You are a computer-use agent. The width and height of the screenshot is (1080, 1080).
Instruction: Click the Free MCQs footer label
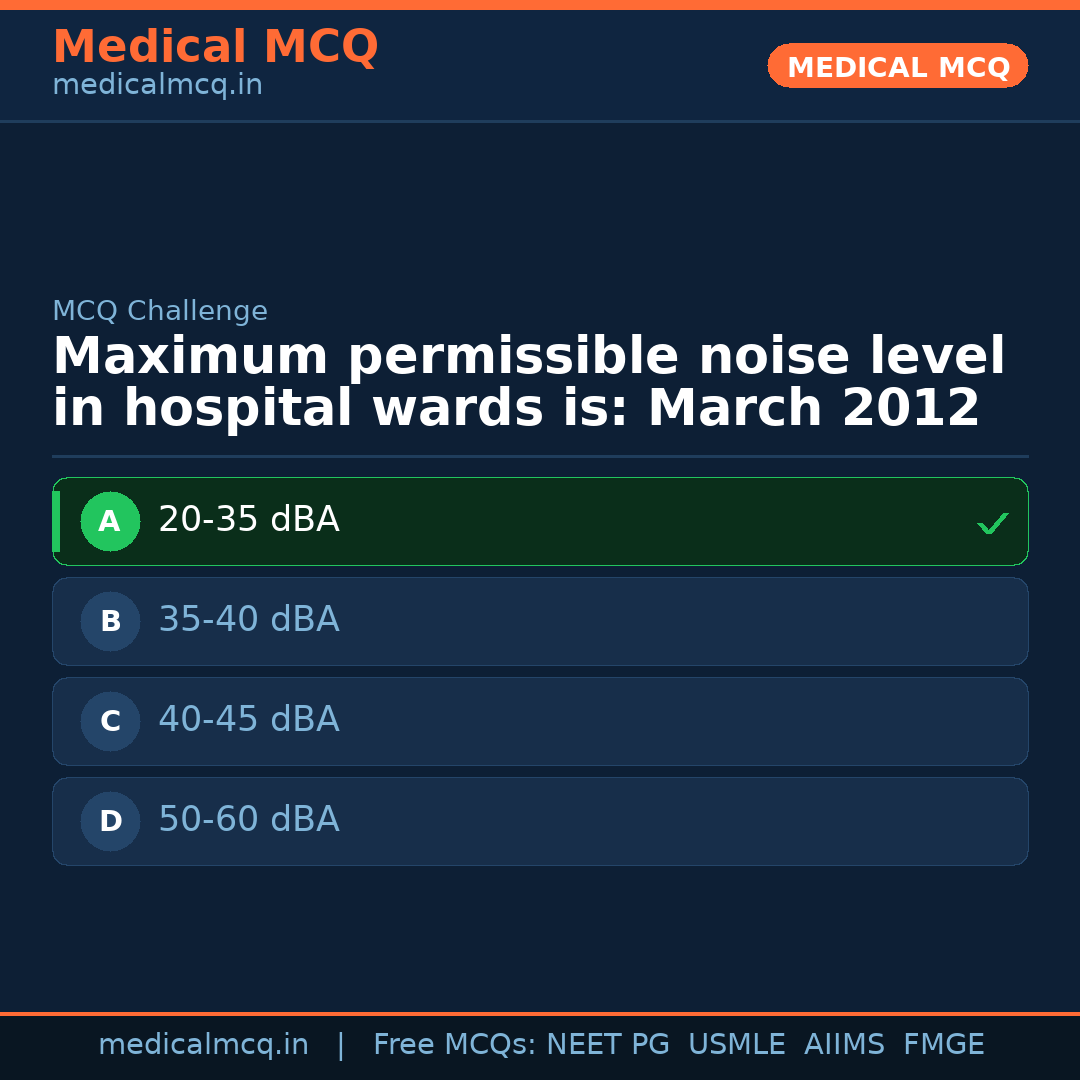(x=454, y=1045)
